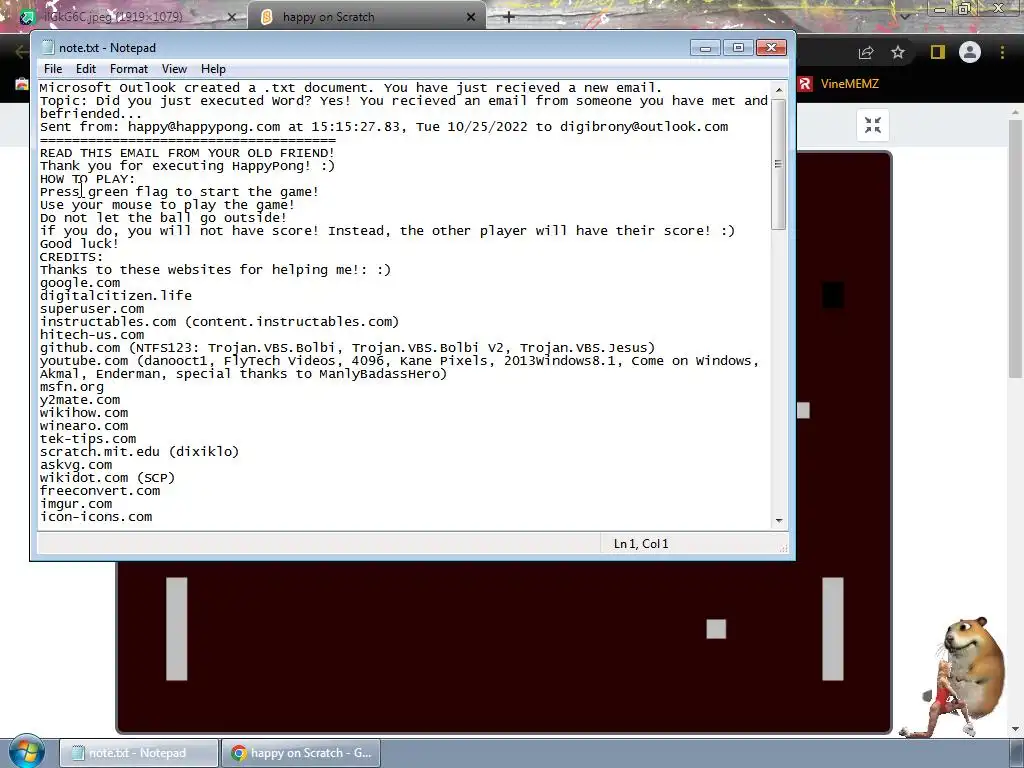This screenshot has width=1024, height=768.
Task: Open the Edit menu in Notepad
Action: tap(86, 69)
